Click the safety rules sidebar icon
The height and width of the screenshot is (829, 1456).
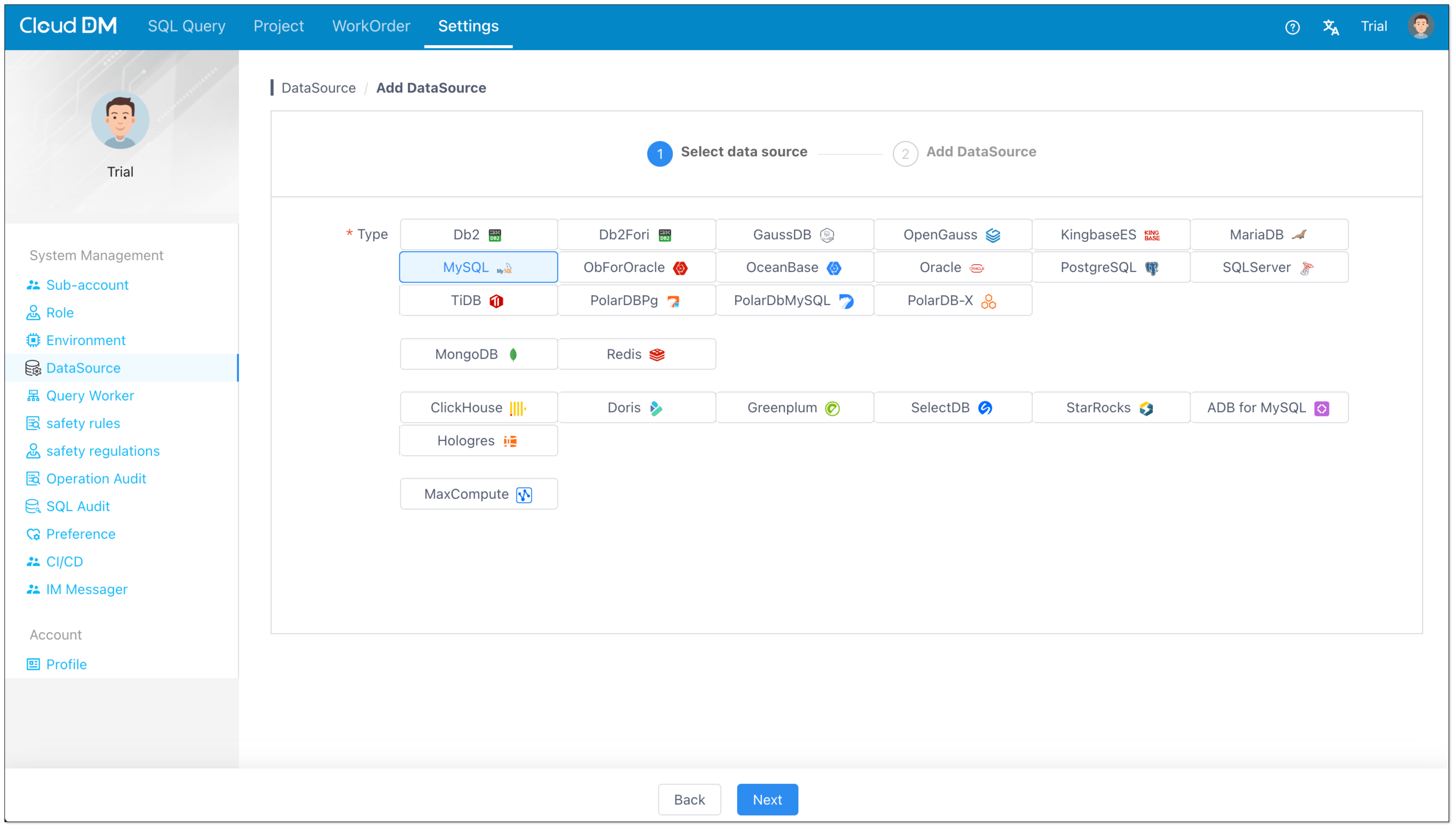tap(33, 423)
